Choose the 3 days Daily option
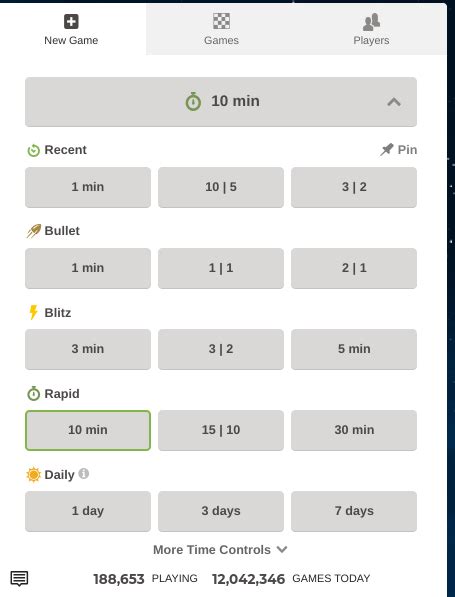The image size is (455, 597). tap(221, 511)
